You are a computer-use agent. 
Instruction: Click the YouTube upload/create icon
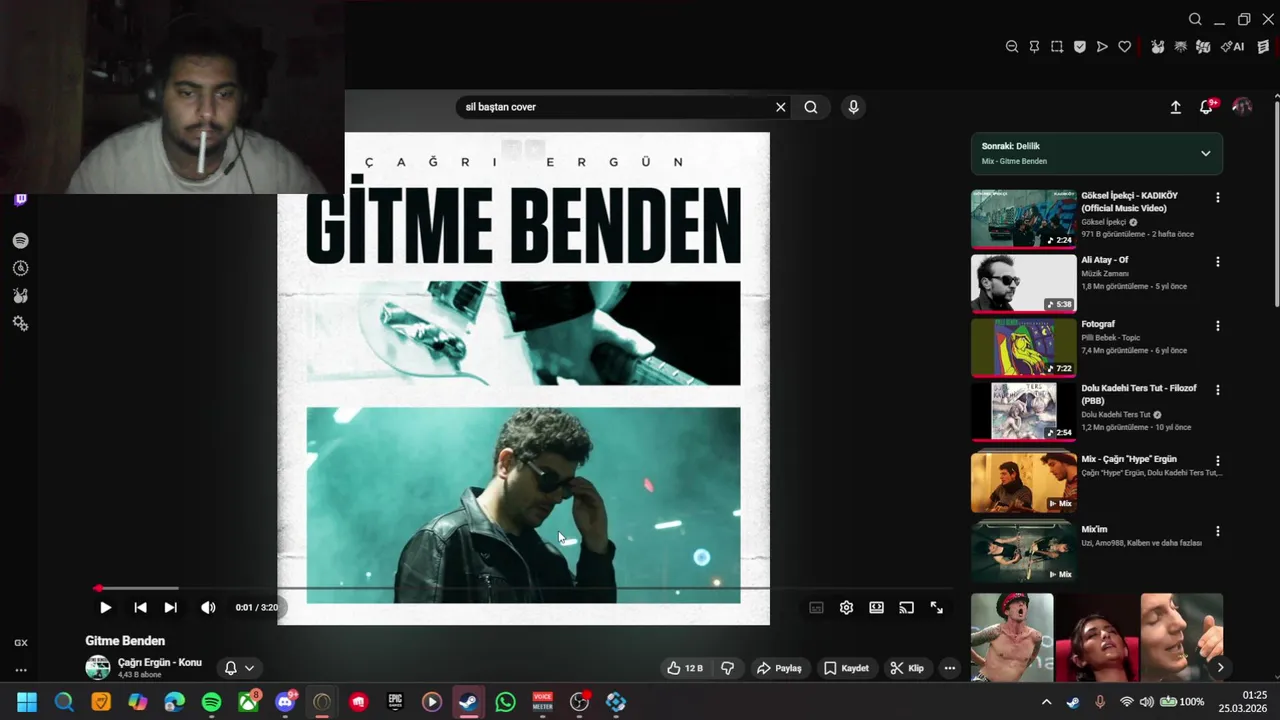click(1176, 107)
